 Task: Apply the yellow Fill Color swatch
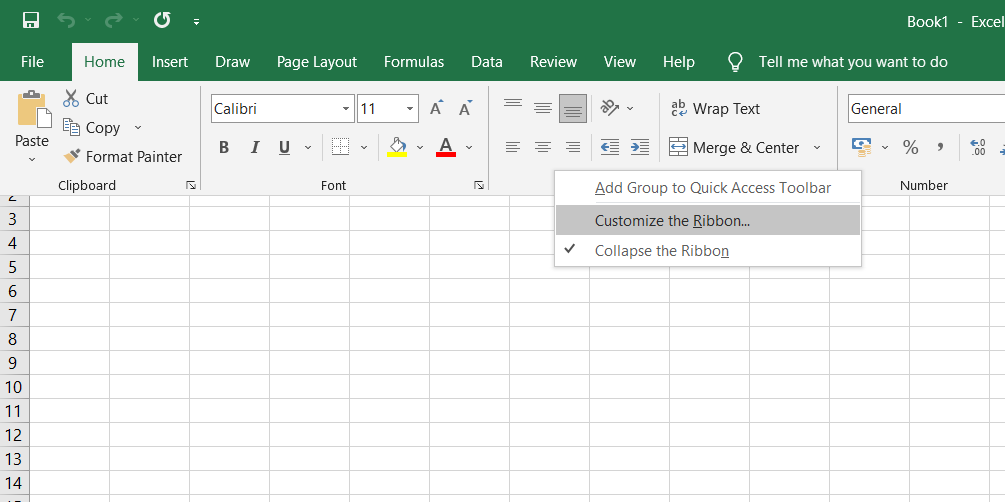pos(397,147)
